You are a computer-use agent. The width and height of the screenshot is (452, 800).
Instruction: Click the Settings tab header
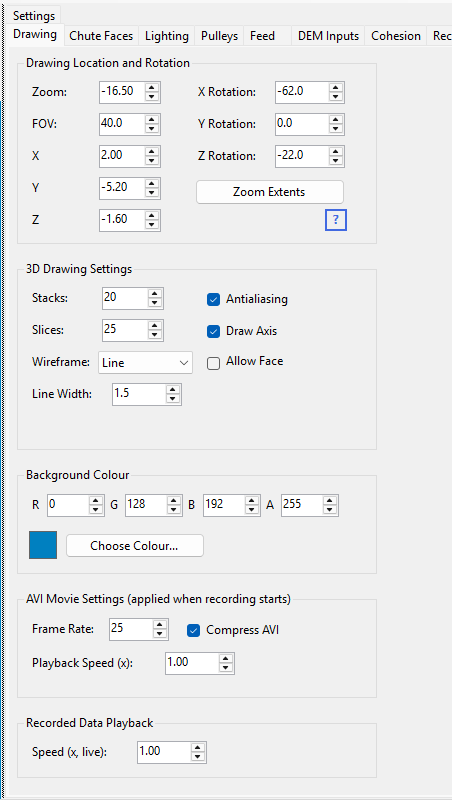coord(34,16)
